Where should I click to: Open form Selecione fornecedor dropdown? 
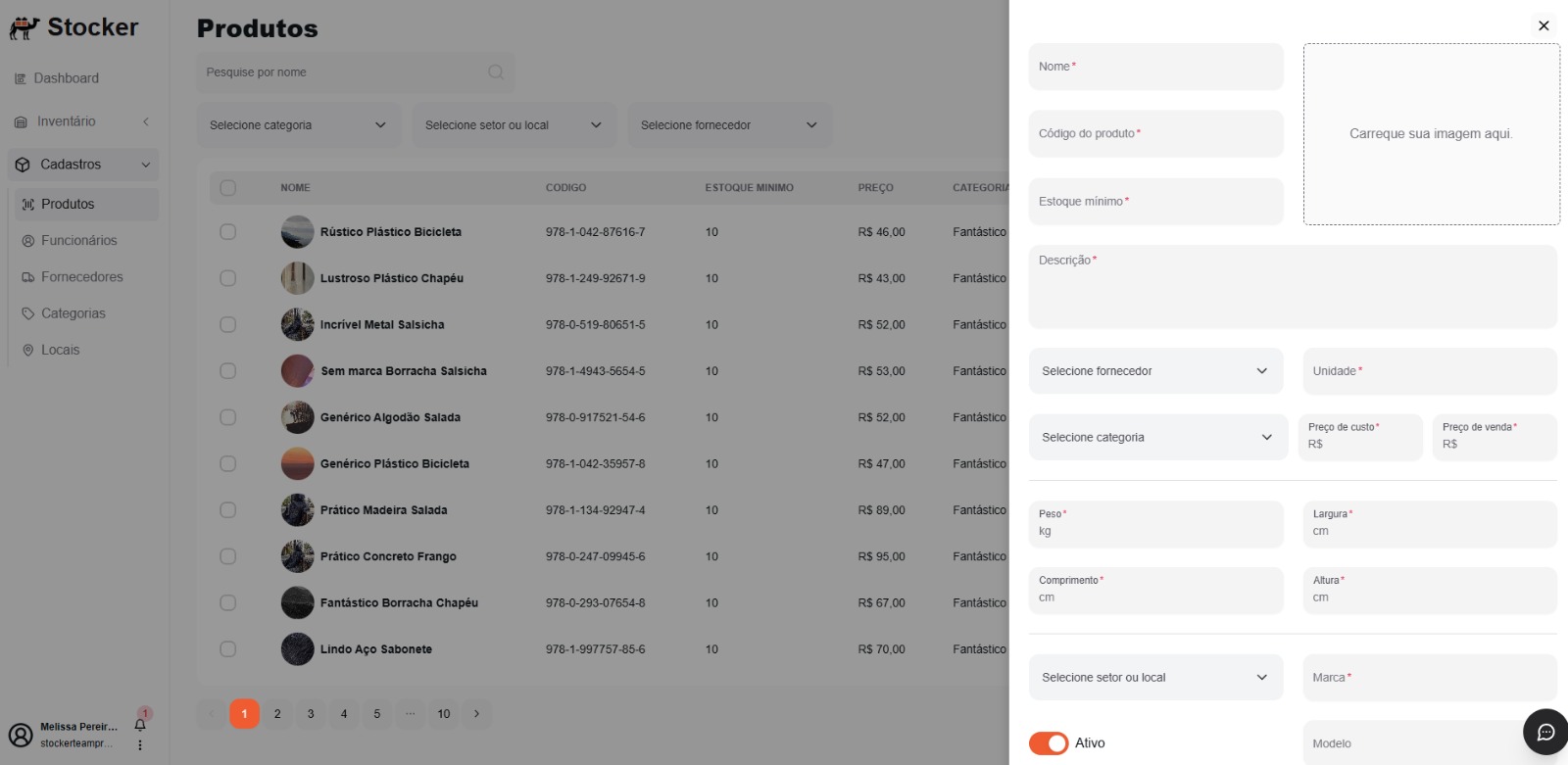pos(1155,371)
